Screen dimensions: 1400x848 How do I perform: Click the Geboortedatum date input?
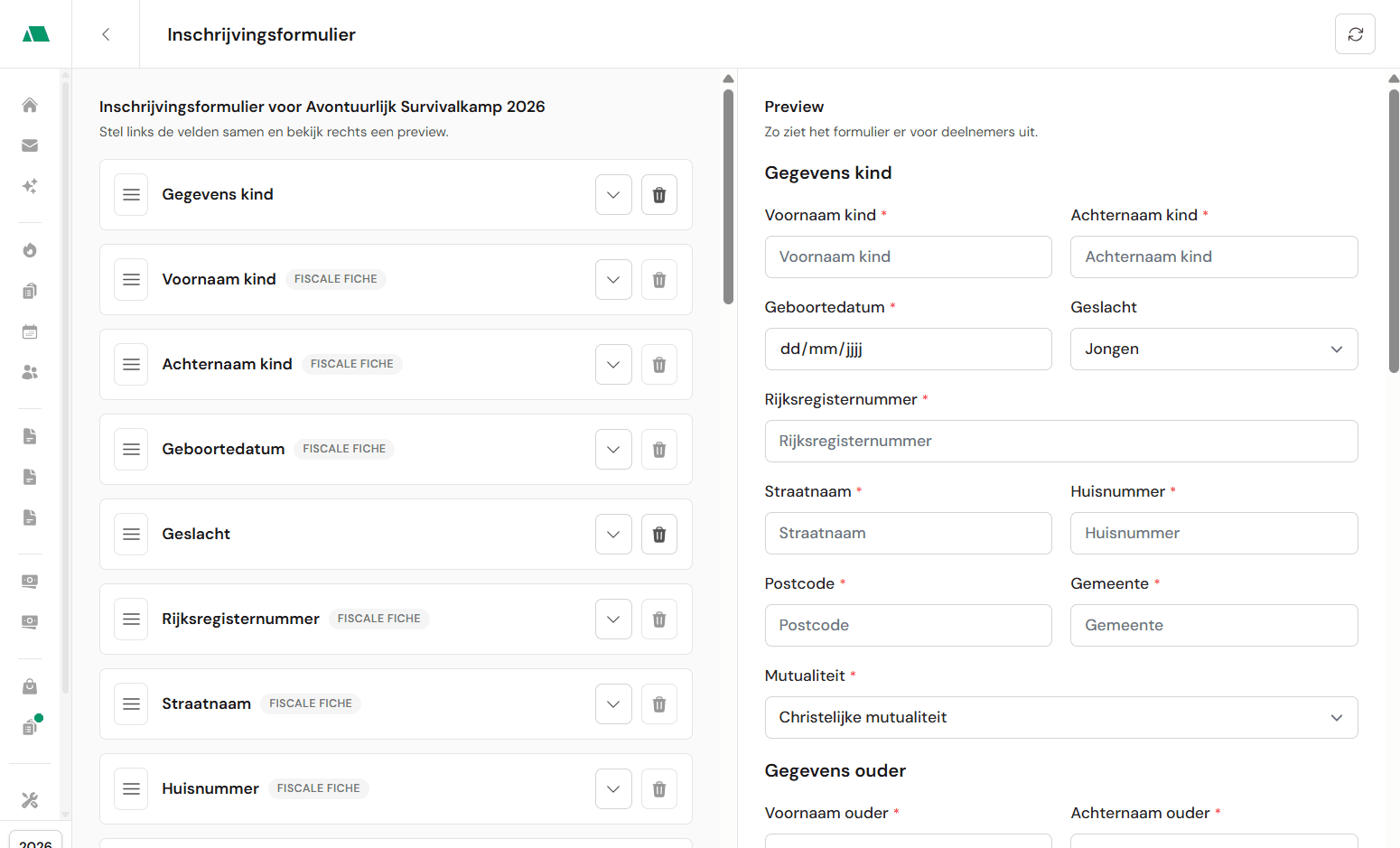pyautogui.click(x=908, y=349)
